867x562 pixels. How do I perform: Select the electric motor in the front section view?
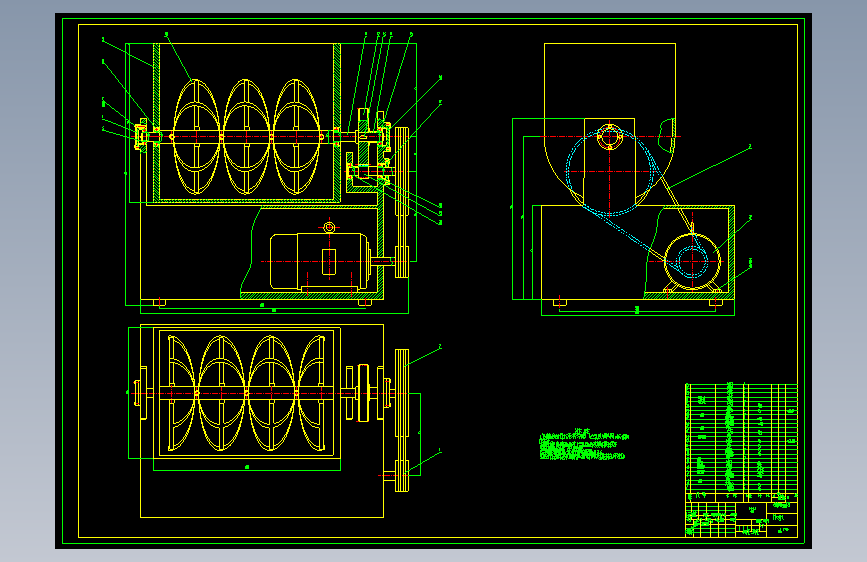(x=320, y=262)
